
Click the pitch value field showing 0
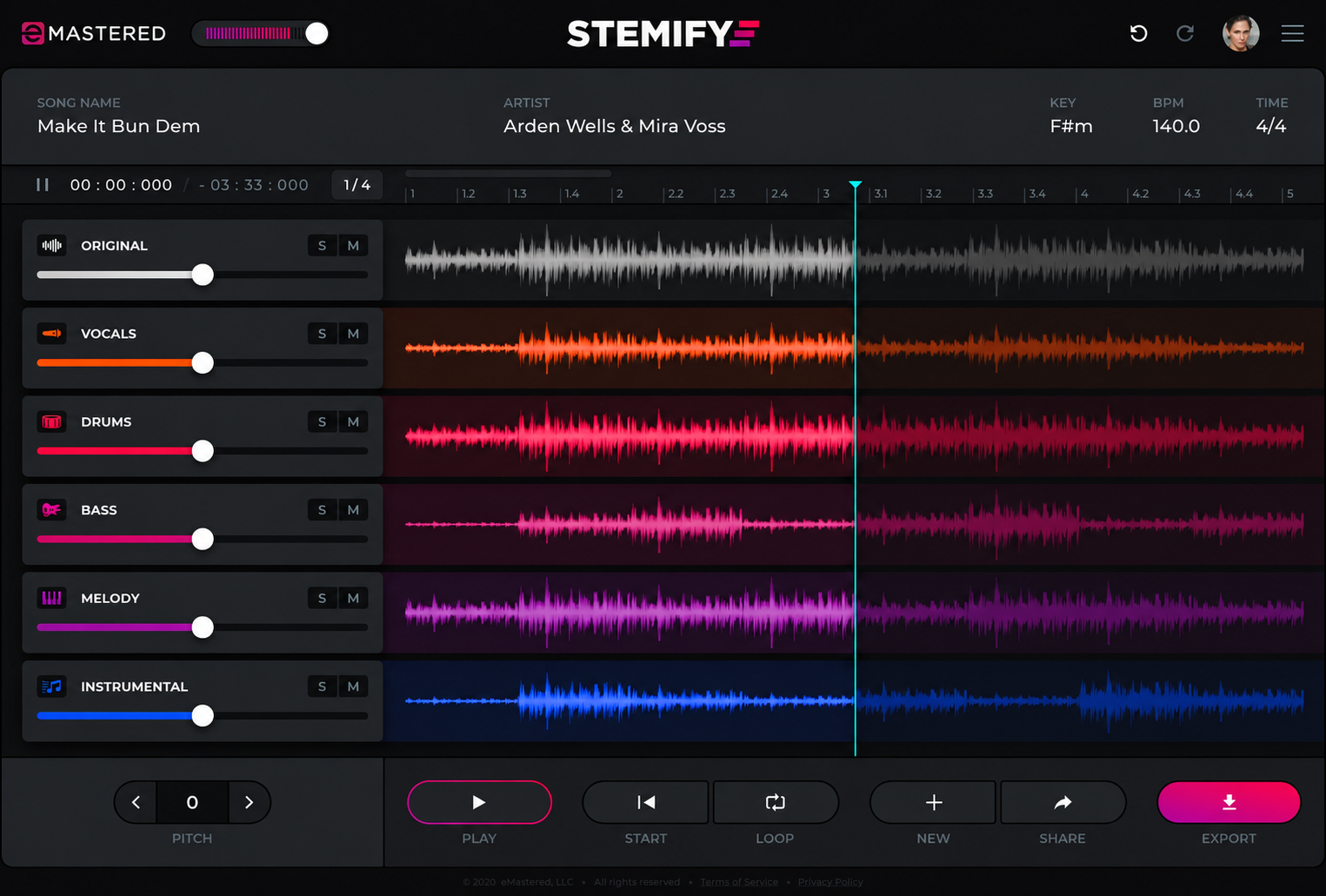(x=192, y=802)
